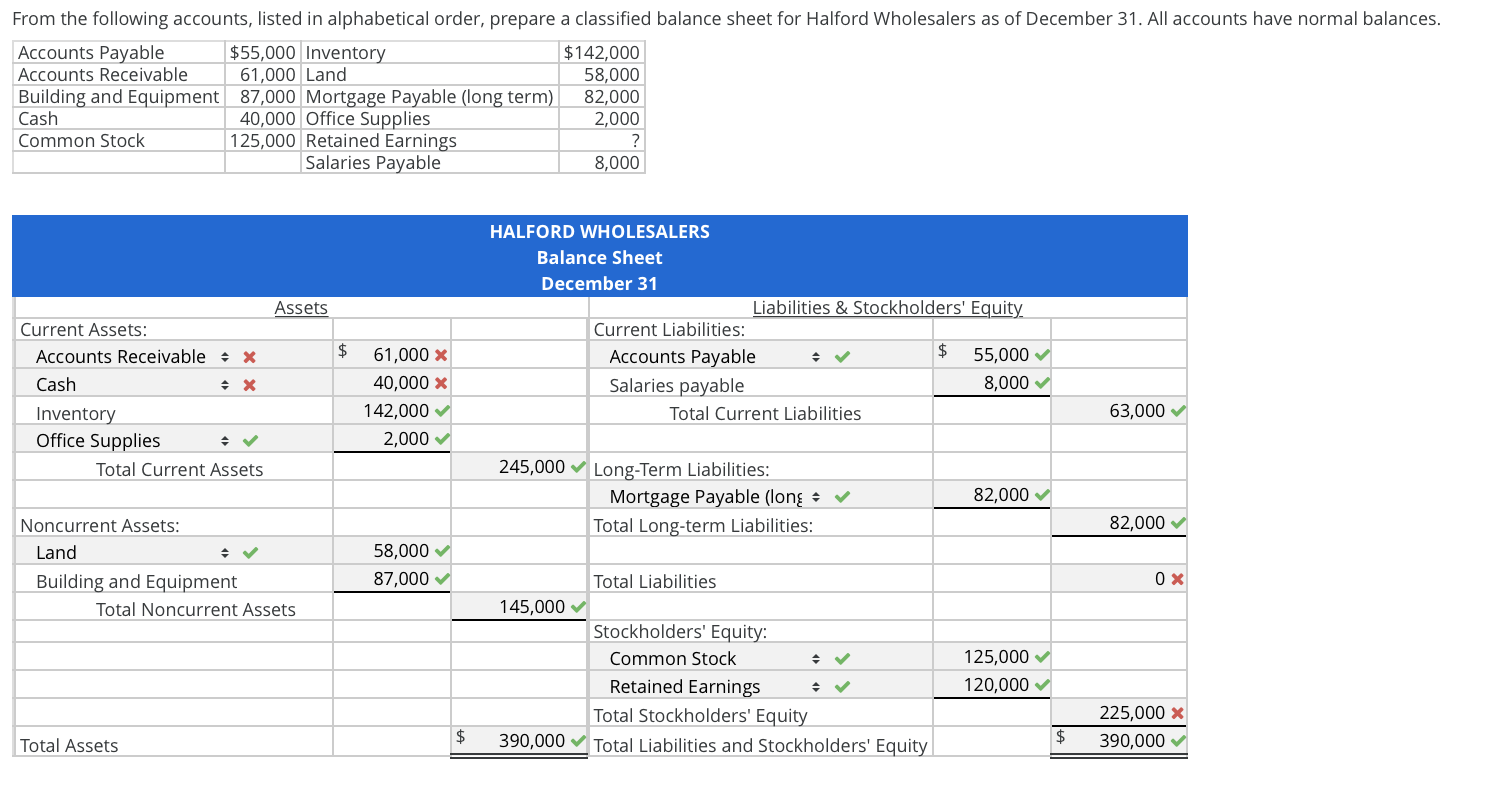Viewport: 1498px width, 804px height.
Task: Click the 'Liabilities & Stockholders' Equity' column heading
Action: tap(888, 308)
